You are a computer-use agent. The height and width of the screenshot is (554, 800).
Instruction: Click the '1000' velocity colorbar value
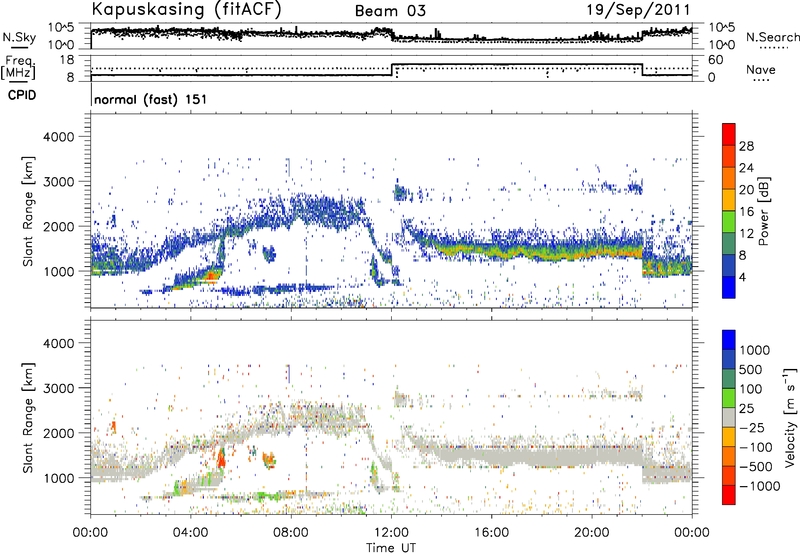(x=754, y=350)
